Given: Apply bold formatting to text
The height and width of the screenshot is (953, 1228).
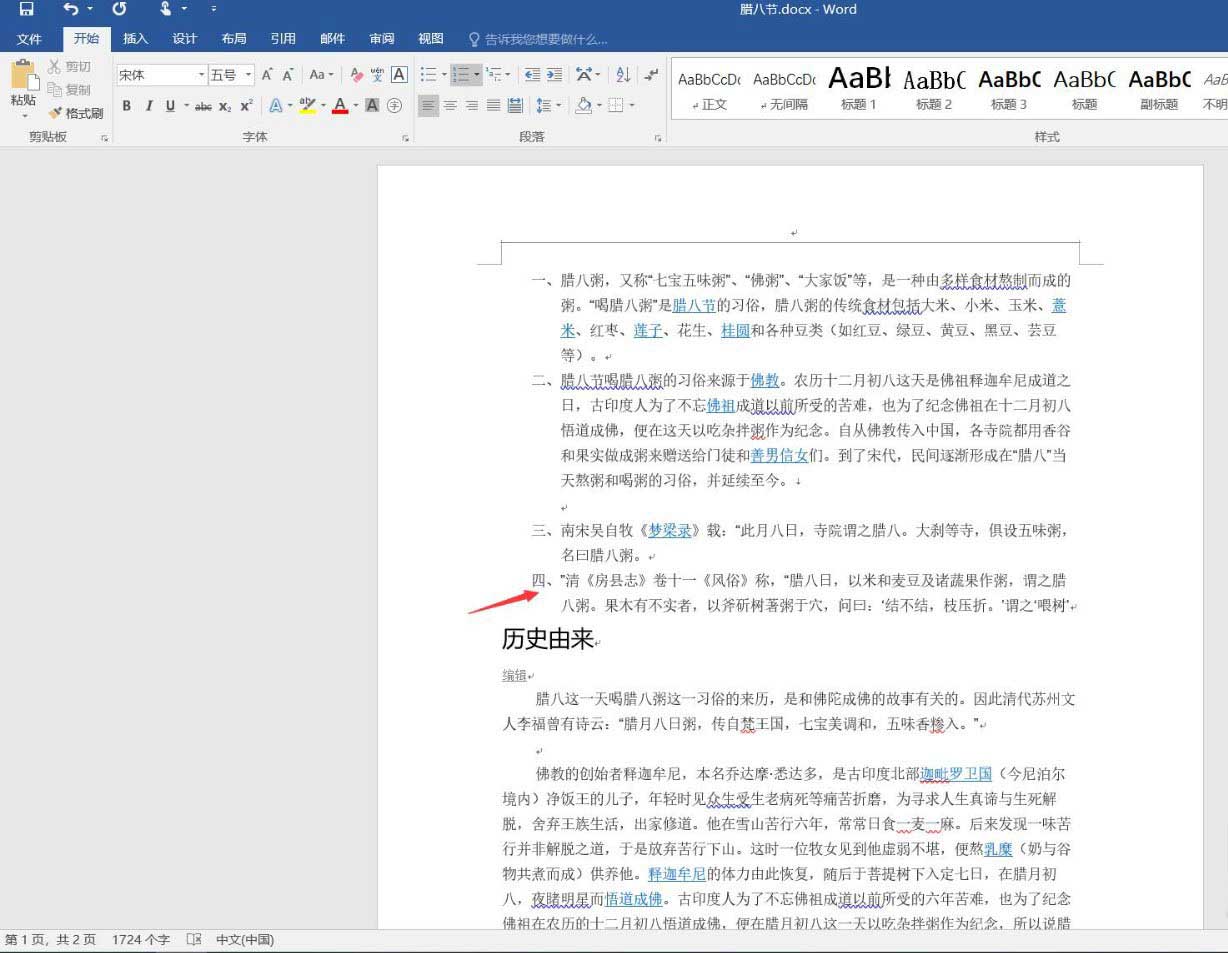Looking at the screenshot, I should pos(126,105).
